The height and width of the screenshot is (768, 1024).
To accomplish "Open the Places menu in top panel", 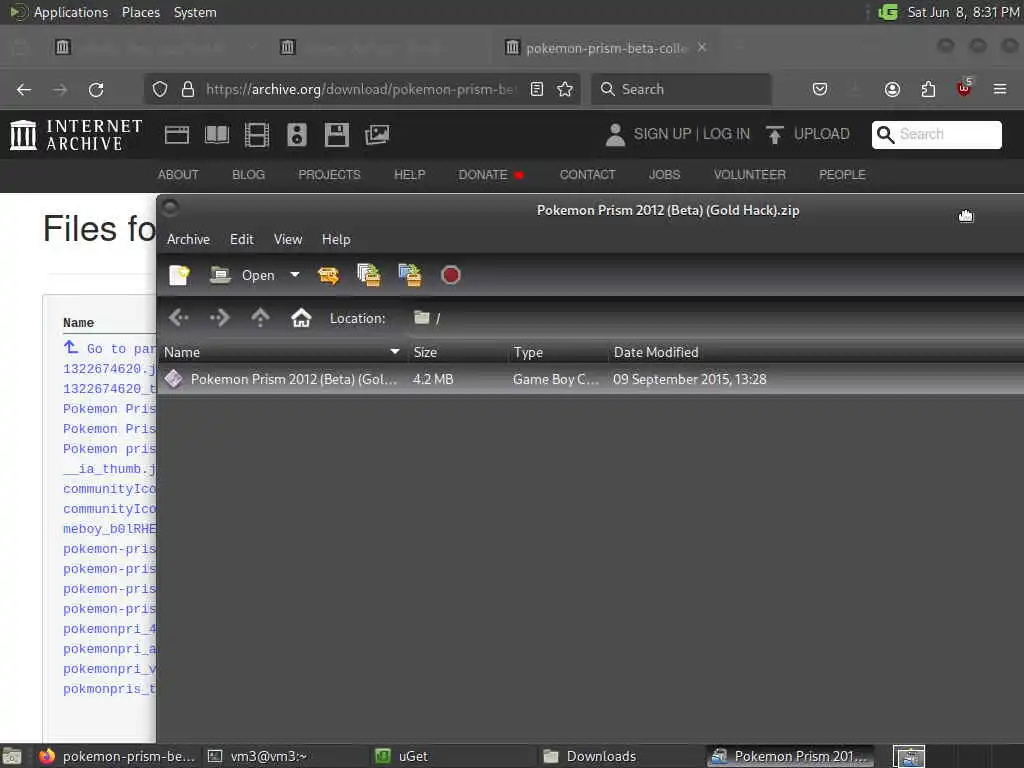I will point(141,12).
